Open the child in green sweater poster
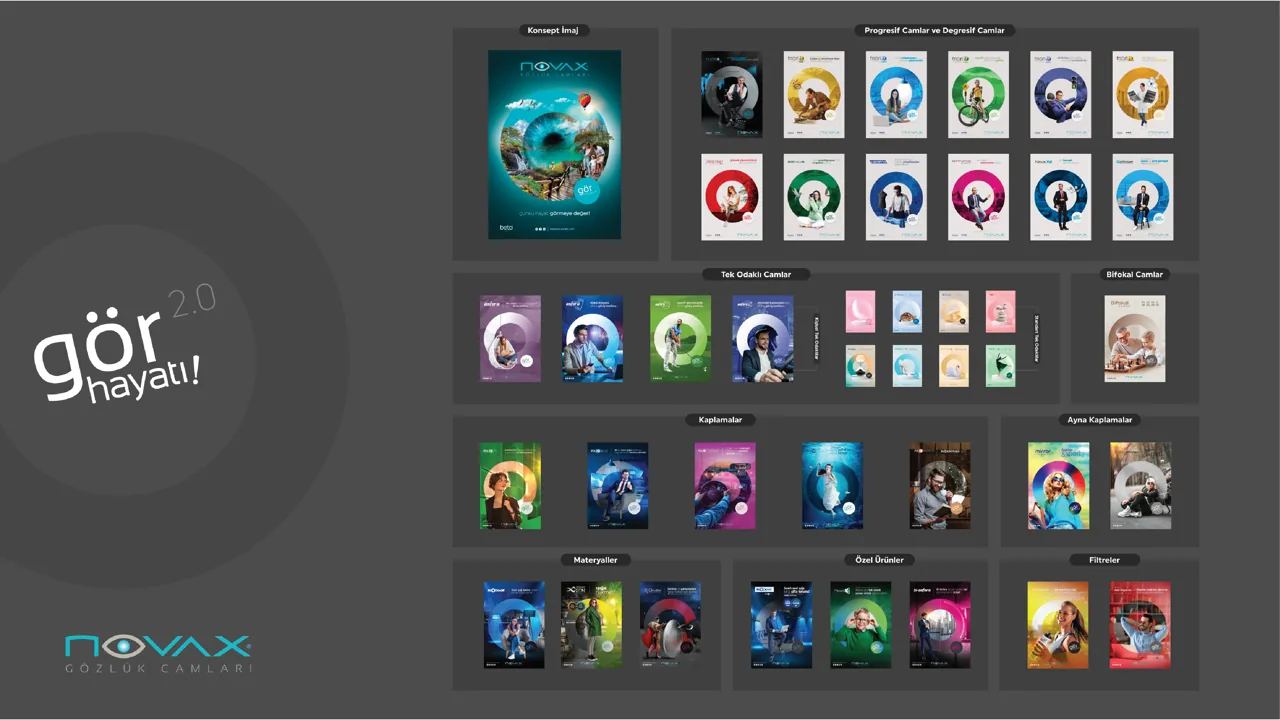 [x=860, y=625]
